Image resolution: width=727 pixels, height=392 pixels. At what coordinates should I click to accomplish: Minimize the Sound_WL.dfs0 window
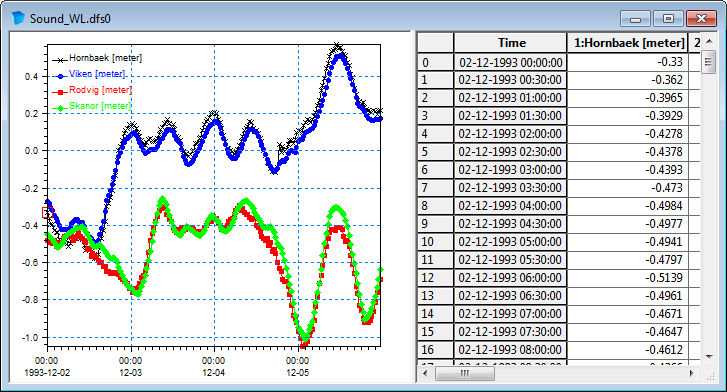636,19
